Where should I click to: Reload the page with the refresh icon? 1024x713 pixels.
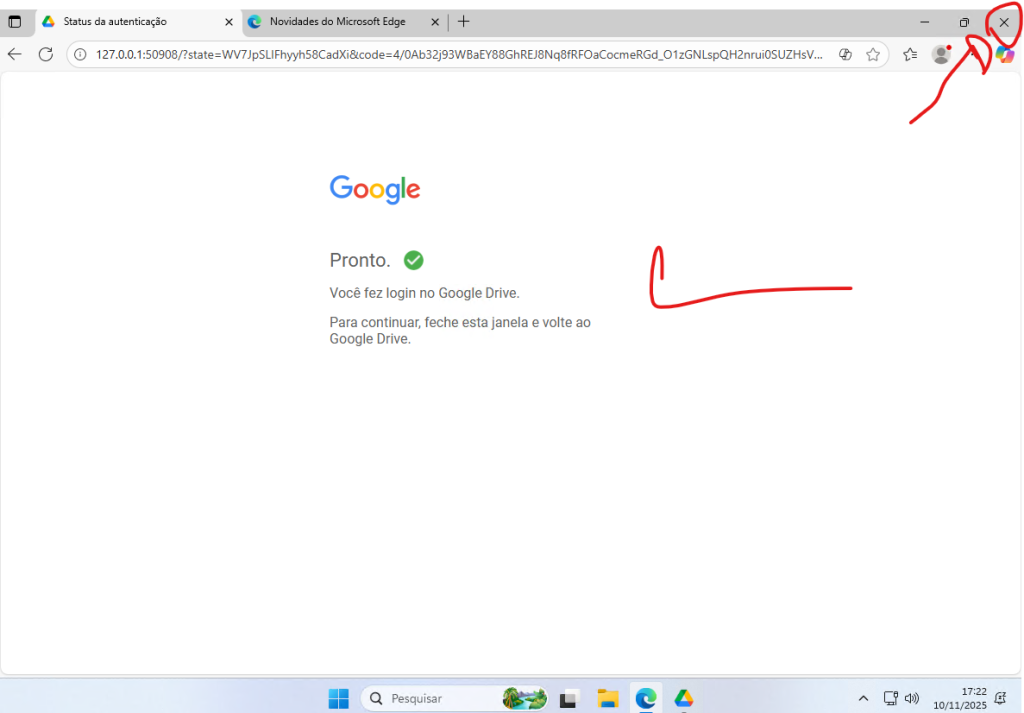45,54
